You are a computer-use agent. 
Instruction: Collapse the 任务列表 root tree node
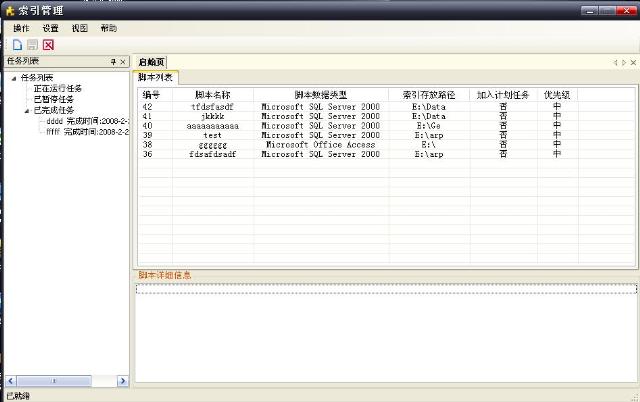13,78
